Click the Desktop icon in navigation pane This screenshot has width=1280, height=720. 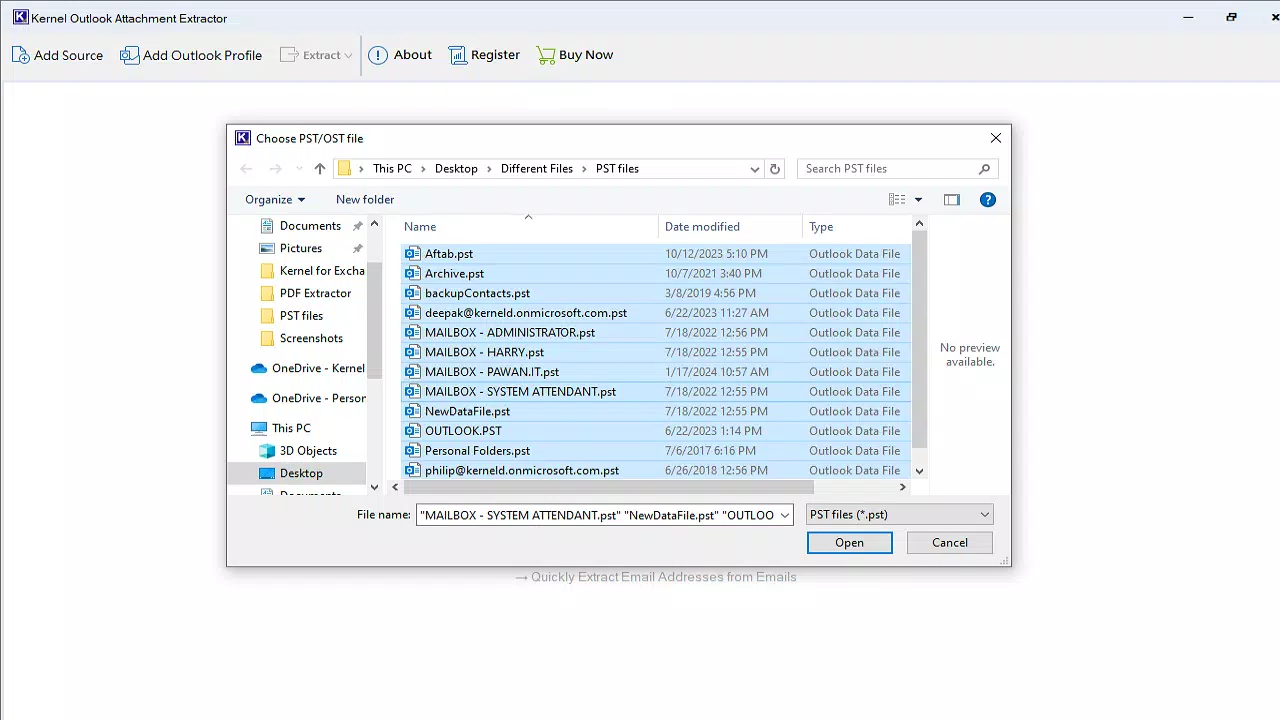[x=267, y=473]
